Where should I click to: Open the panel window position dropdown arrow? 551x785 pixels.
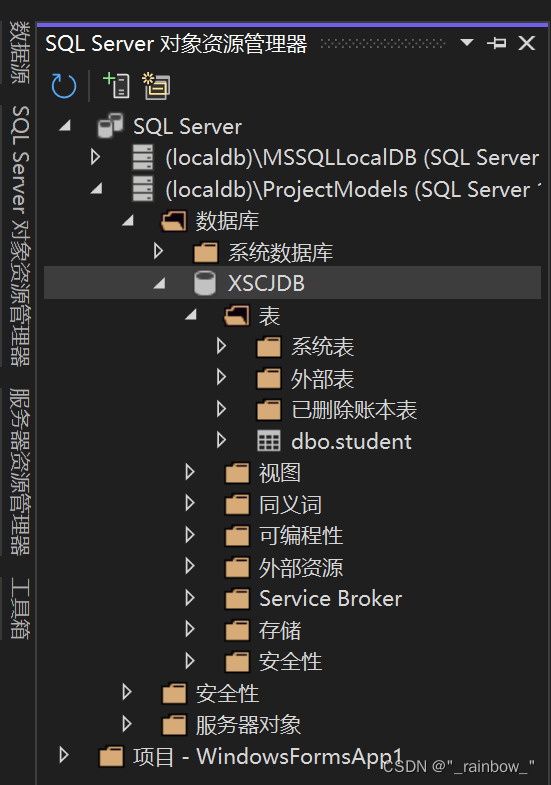(x=467, y=43)
